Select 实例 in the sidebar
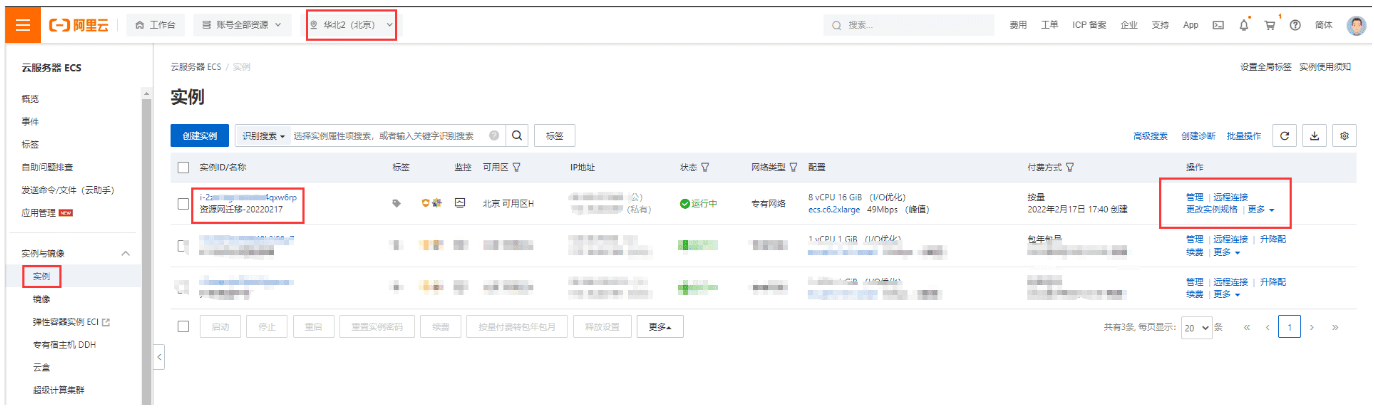1374x418 pixels. coord(41,275)
